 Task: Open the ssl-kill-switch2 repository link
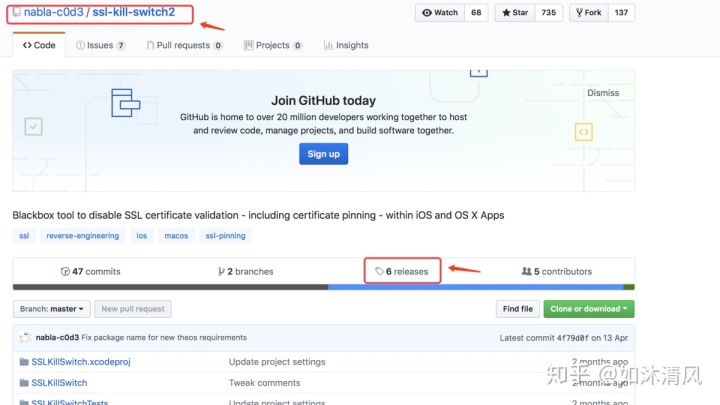(134, 12)
